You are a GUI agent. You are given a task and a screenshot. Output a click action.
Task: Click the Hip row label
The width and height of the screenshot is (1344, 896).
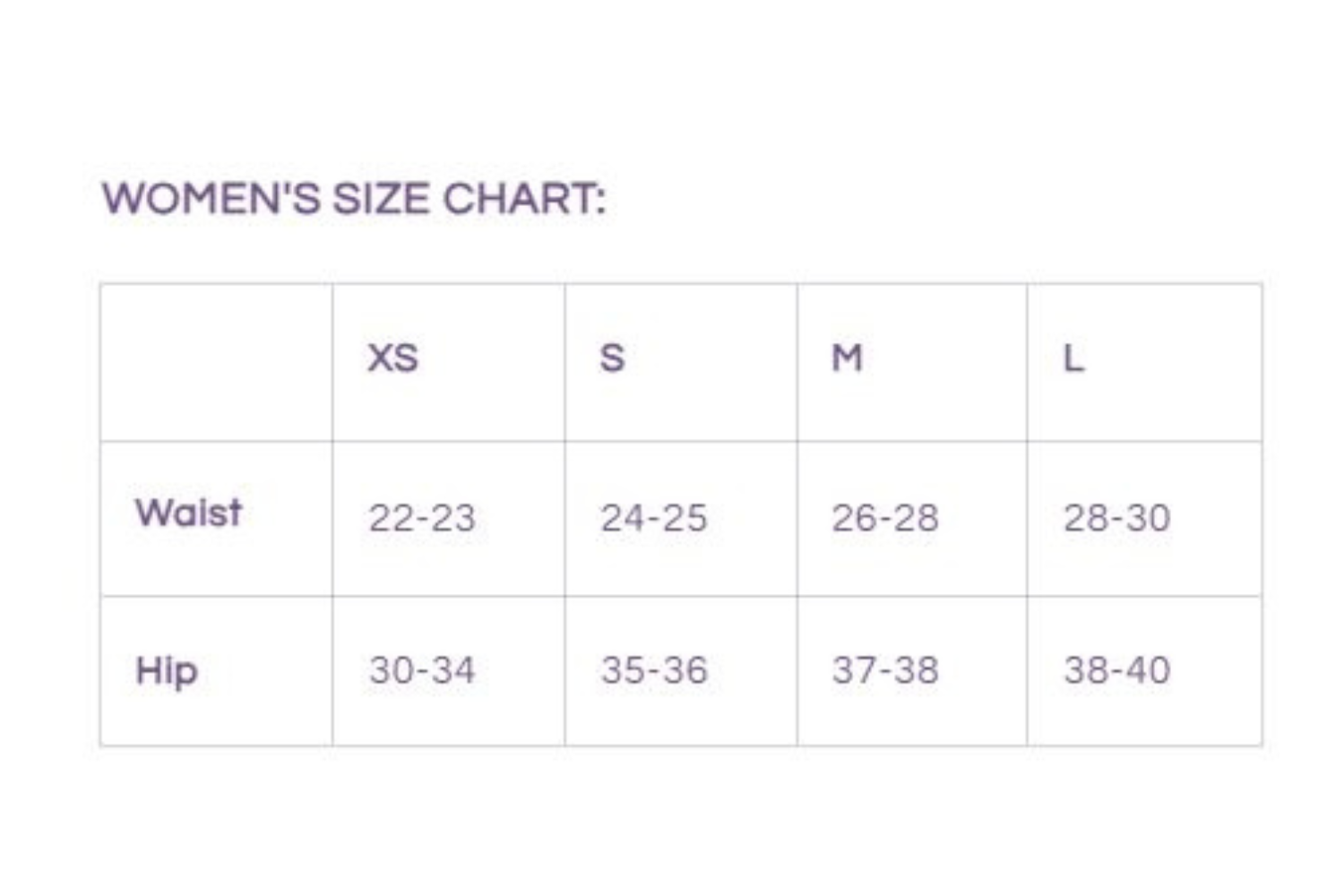[166, 670]
